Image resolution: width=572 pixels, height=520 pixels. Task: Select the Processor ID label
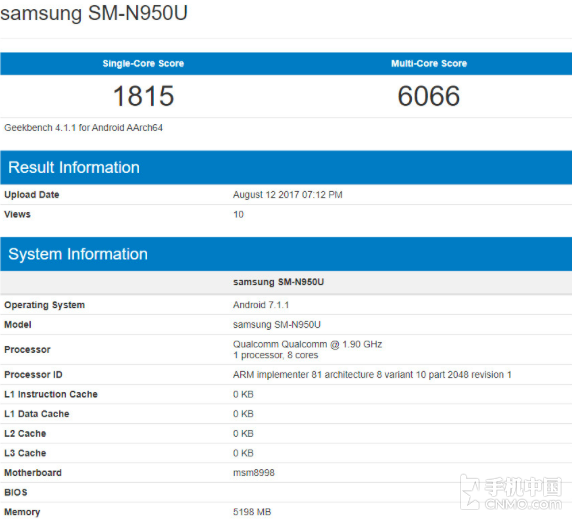pos(33,375)
